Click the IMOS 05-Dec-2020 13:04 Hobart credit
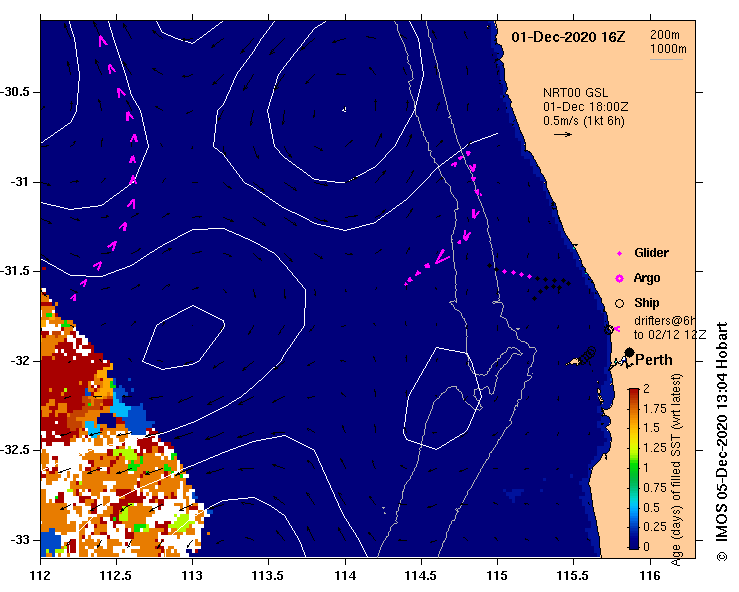739x592 pixels. 722,441
